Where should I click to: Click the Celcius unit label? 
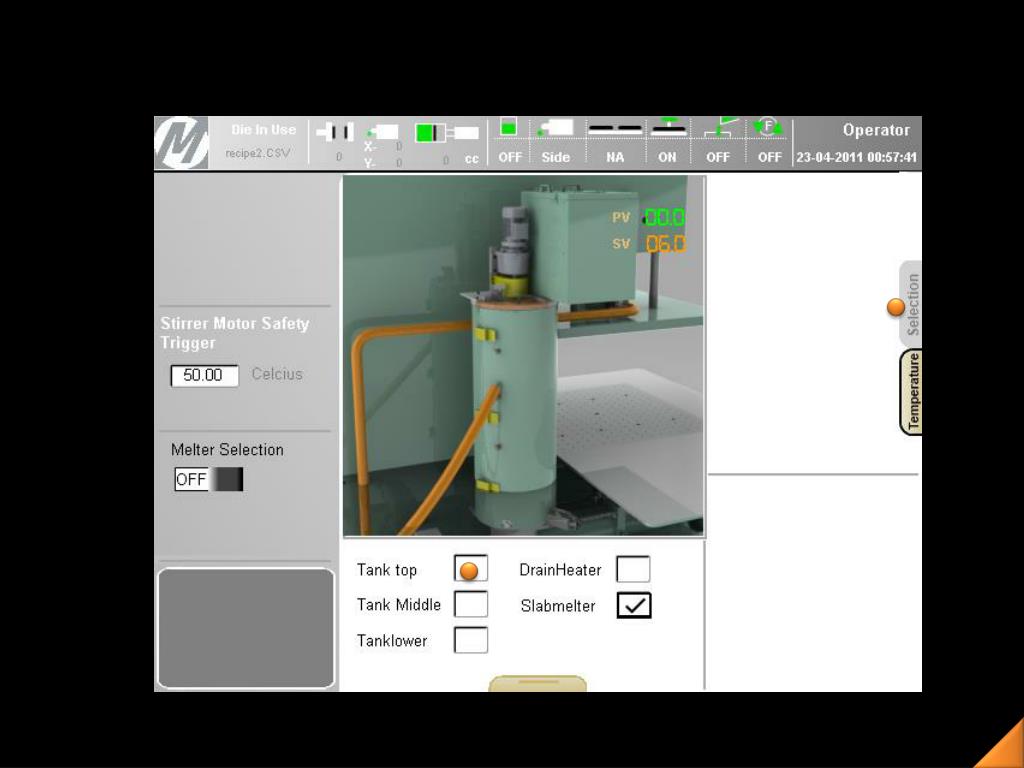tap(277, 374)
